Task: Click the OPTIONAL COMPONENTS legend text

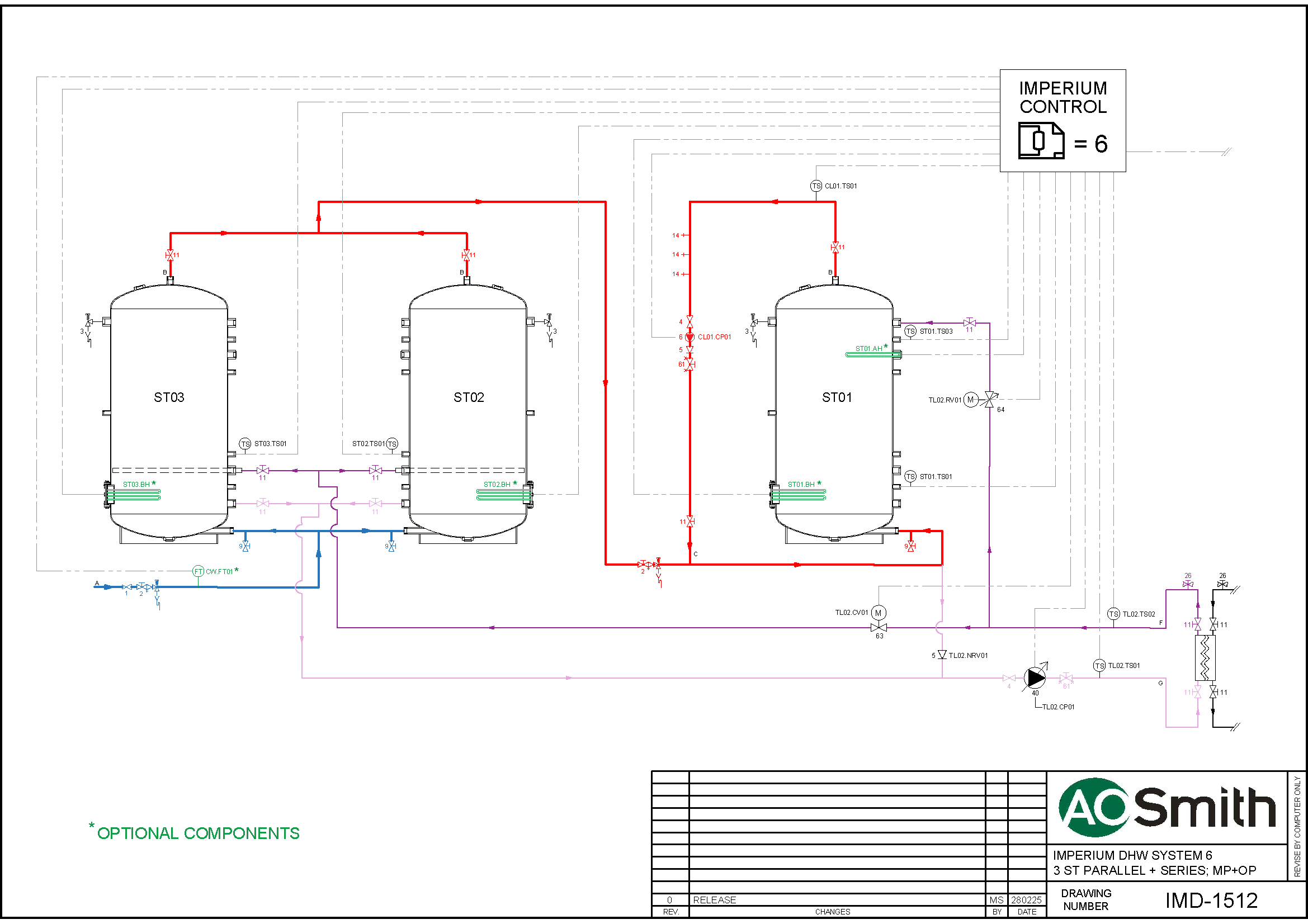Action: [x=197, y=833]
